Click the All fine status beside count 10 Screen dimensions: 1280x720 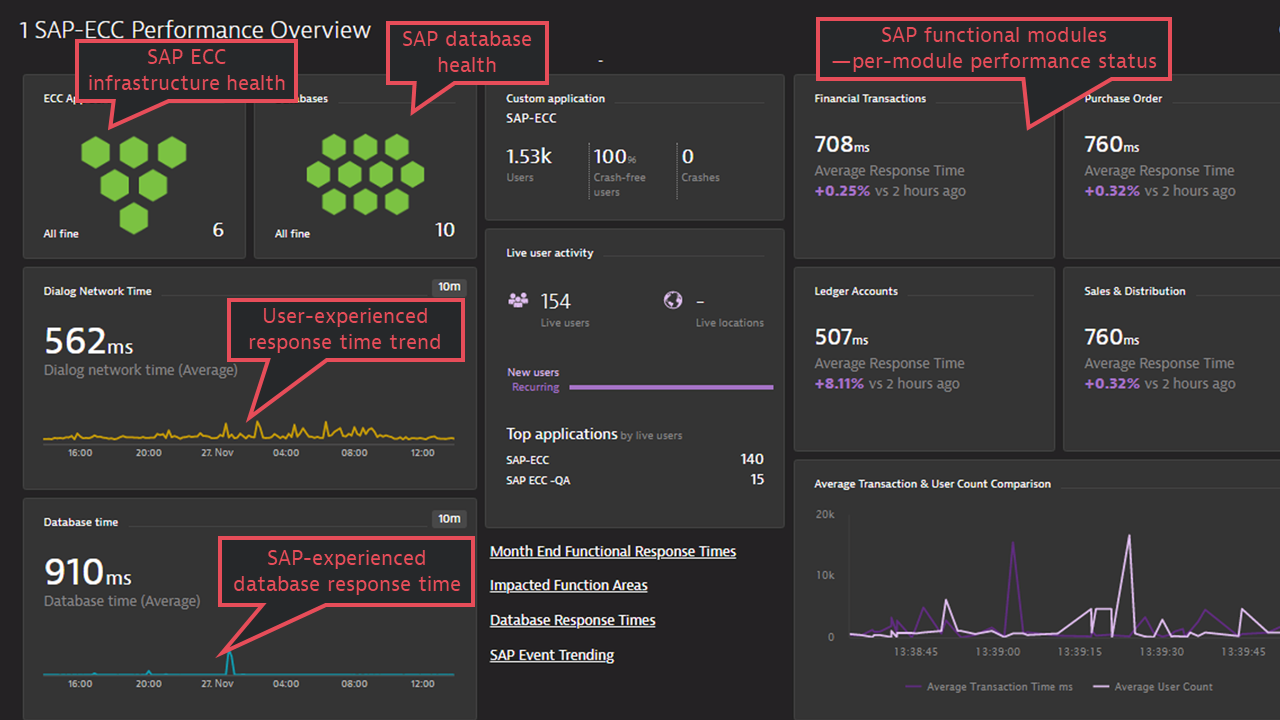293,234
